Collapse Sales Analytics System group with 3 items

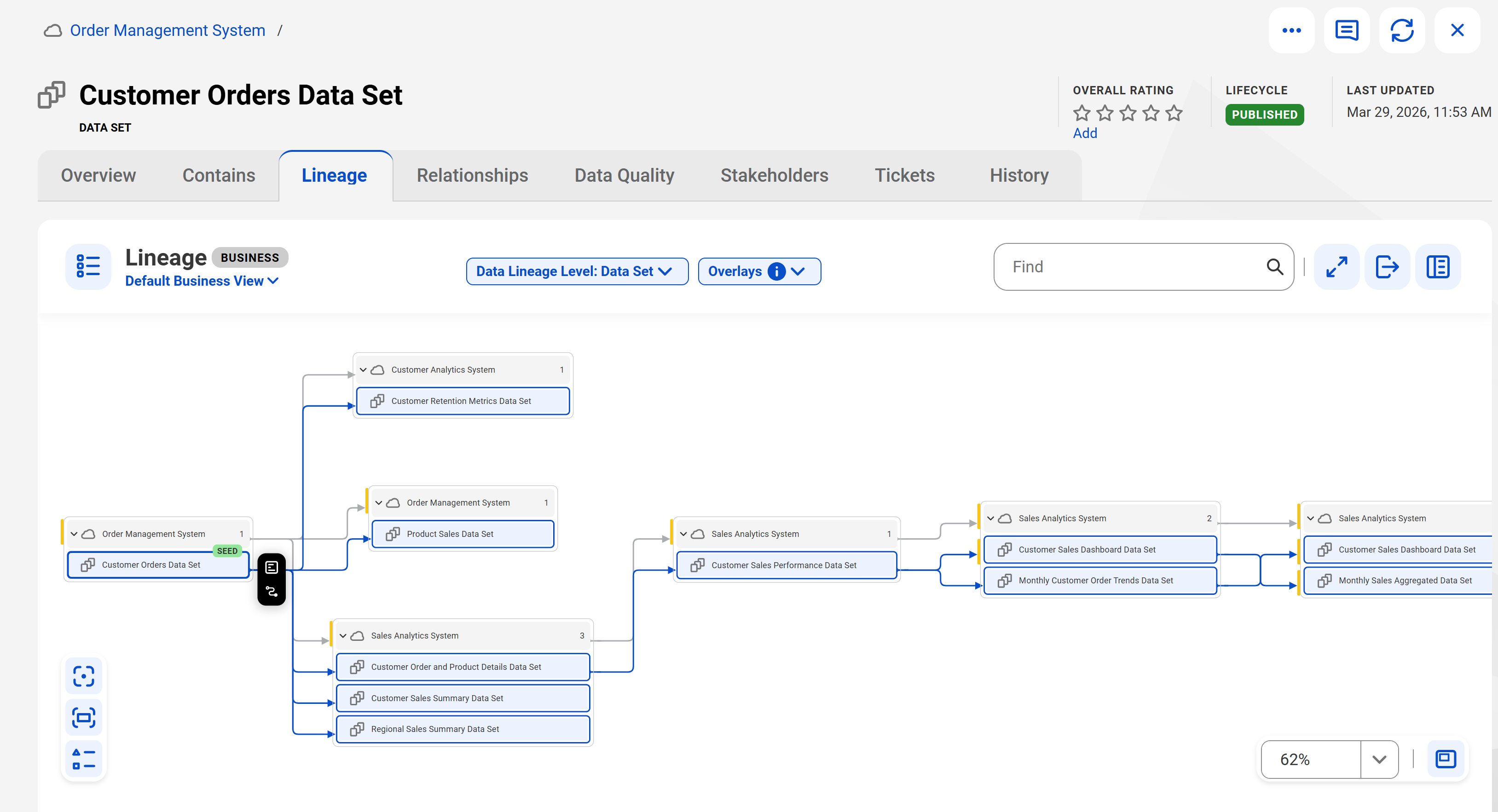pos(343,636)
